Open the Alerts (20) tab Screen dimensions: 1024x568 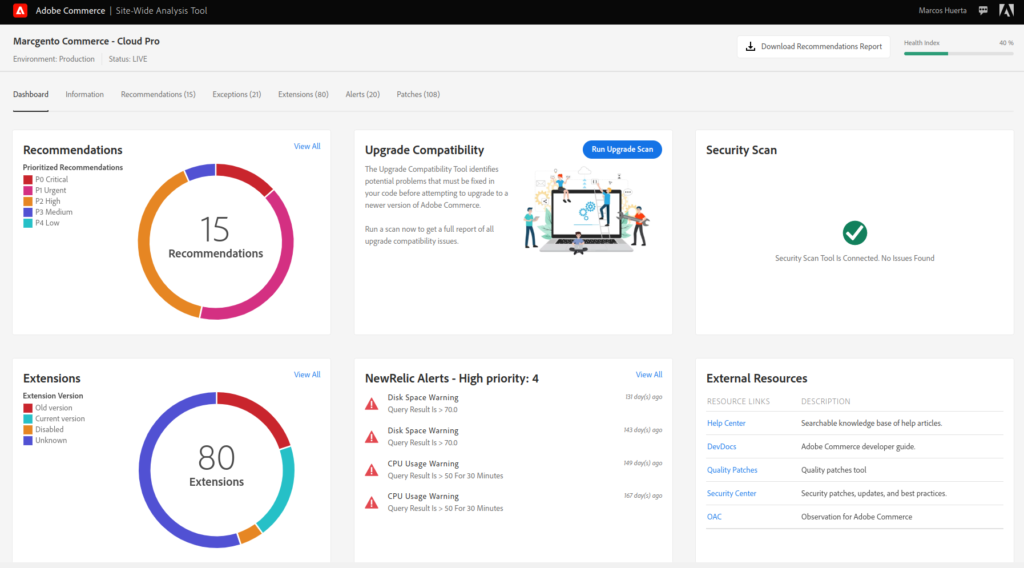pos(362,95)
